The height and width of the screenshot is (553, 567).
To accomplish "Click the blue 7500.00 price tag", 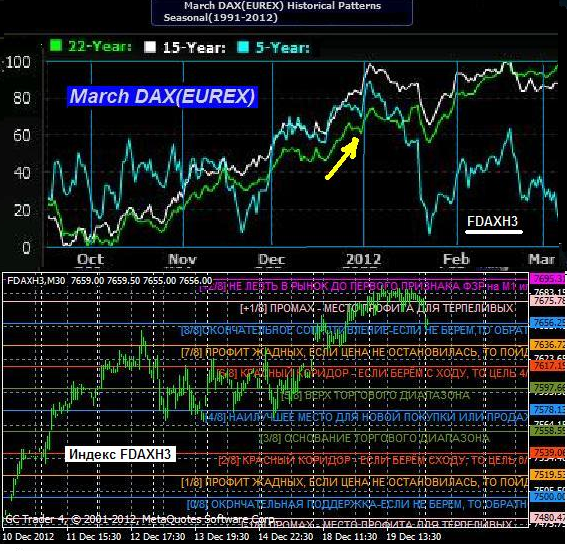I will (x=548, y=496).
